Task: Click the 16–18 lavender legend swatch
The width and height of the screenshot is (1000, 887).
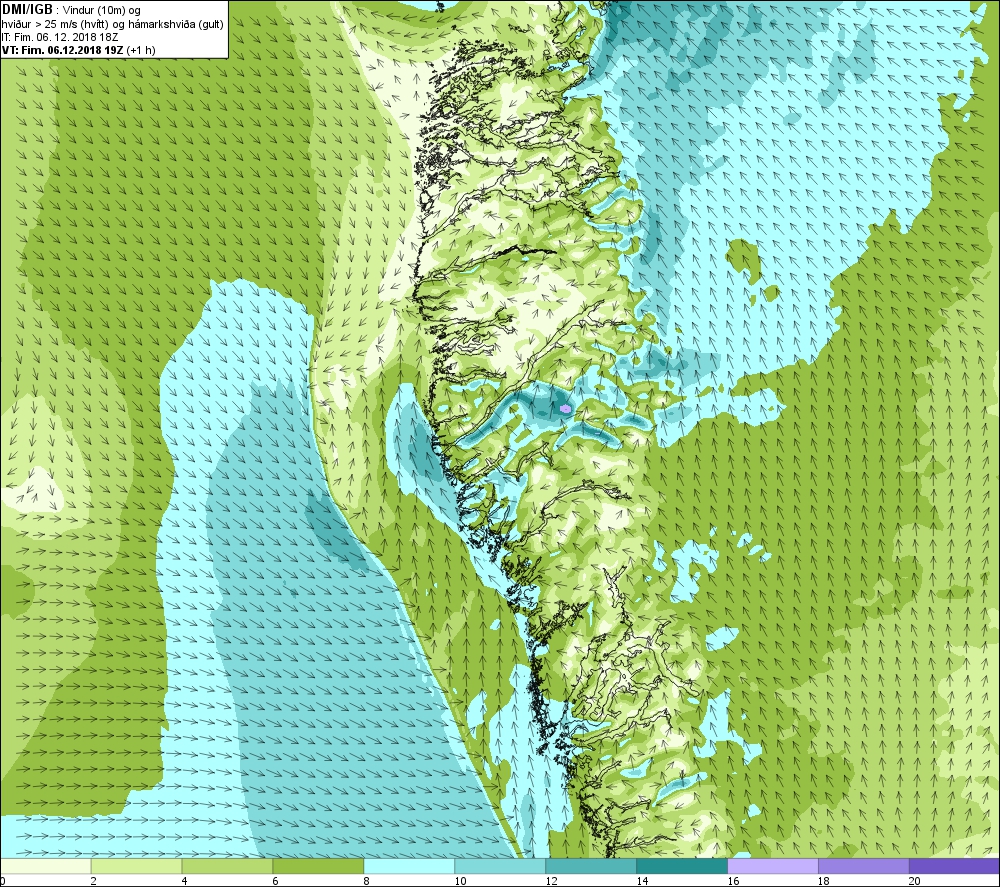Action: coord(773,866)
